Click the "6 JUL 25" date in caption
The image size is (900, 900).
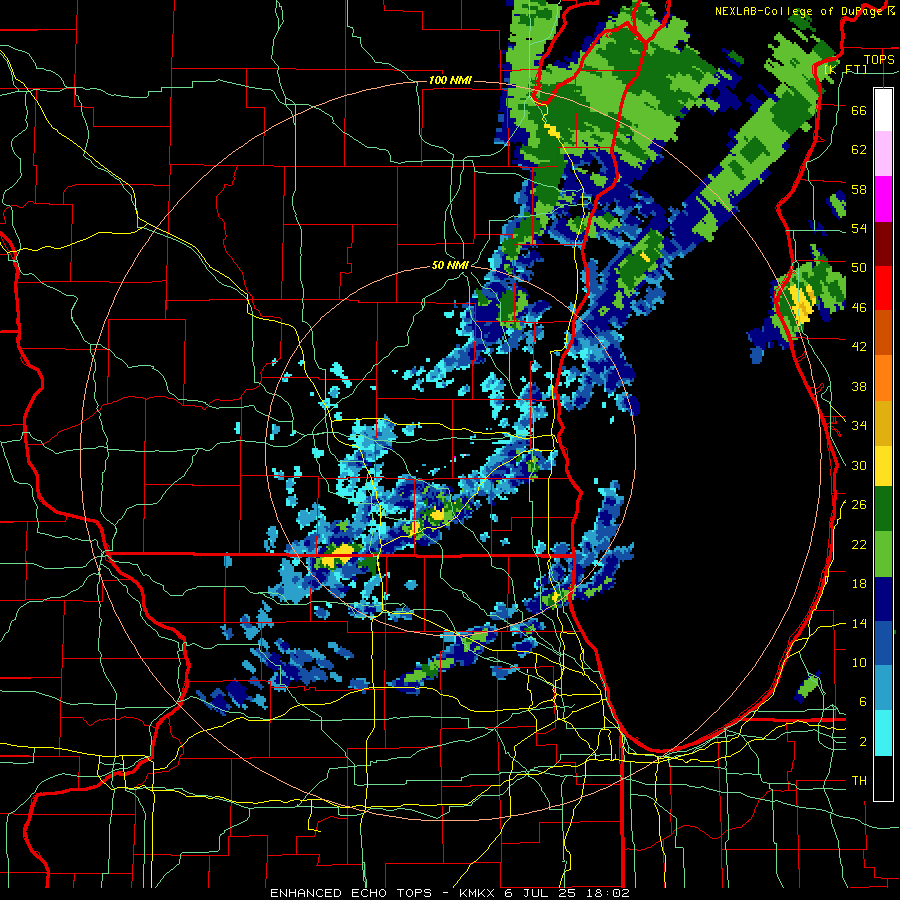click(541, 893)
